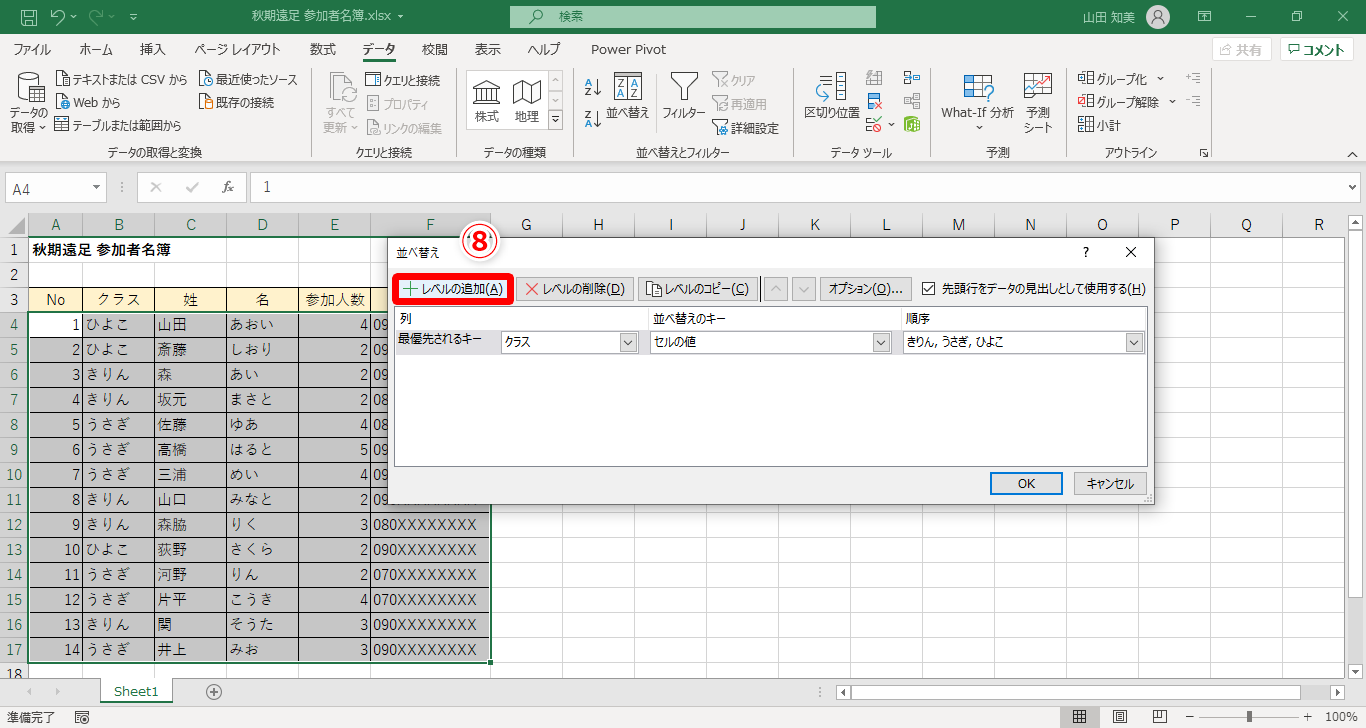Click the 共有 share button
Screen dimensions: 1366x728
[x=1241, y=50]
